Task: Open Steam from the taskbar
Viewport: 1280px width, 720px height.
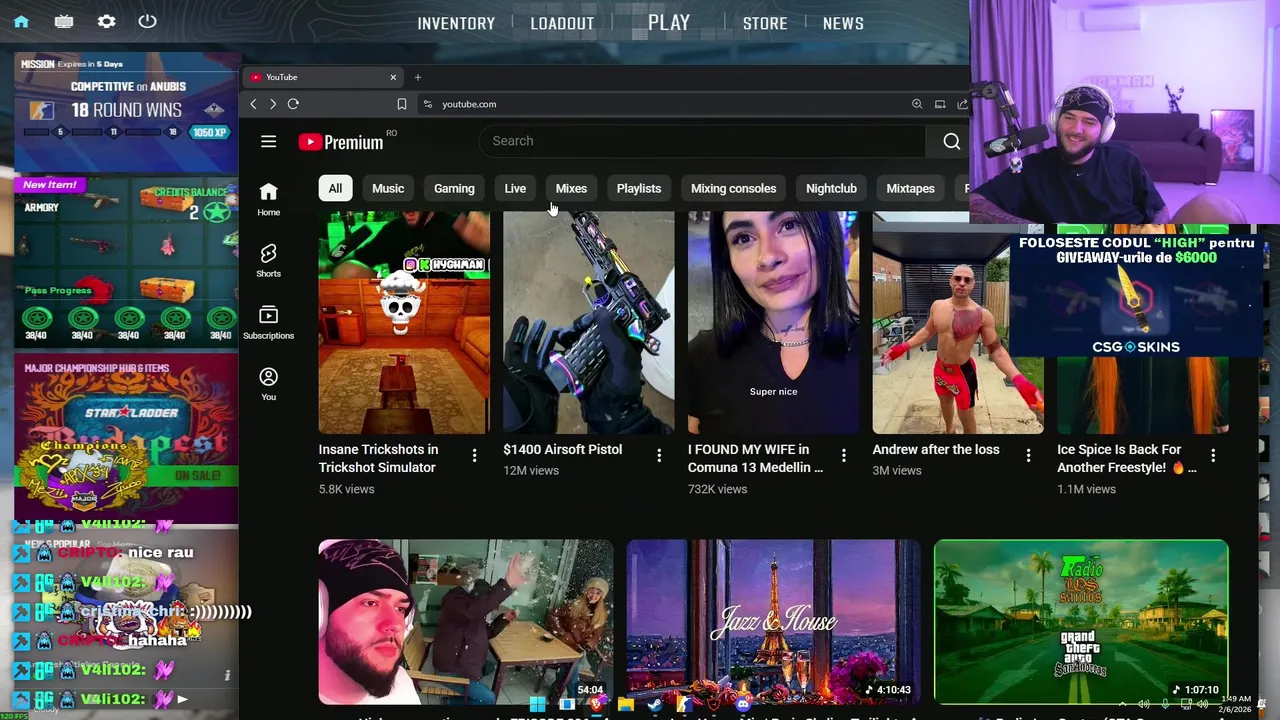Action: 654,703
